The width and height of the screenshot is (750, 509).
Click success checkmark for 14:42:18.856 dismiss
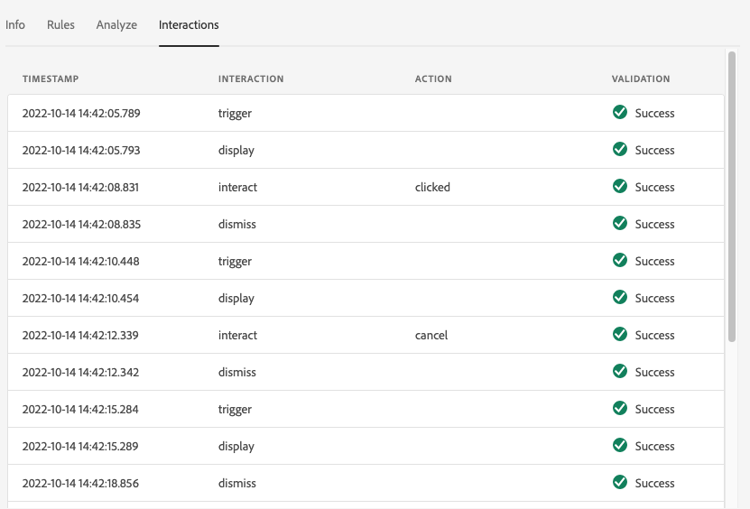[620, 483]
